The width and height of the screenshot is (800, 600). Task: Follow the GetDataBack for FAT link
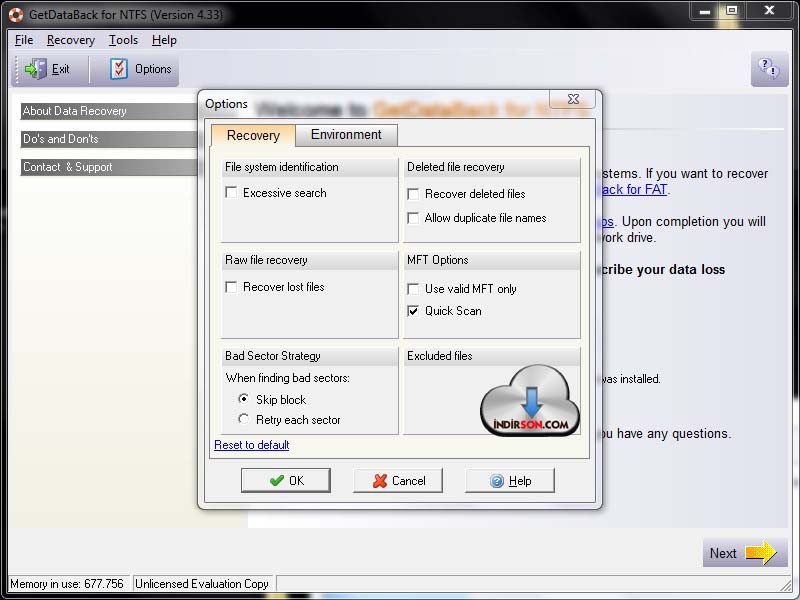(634, 189)
